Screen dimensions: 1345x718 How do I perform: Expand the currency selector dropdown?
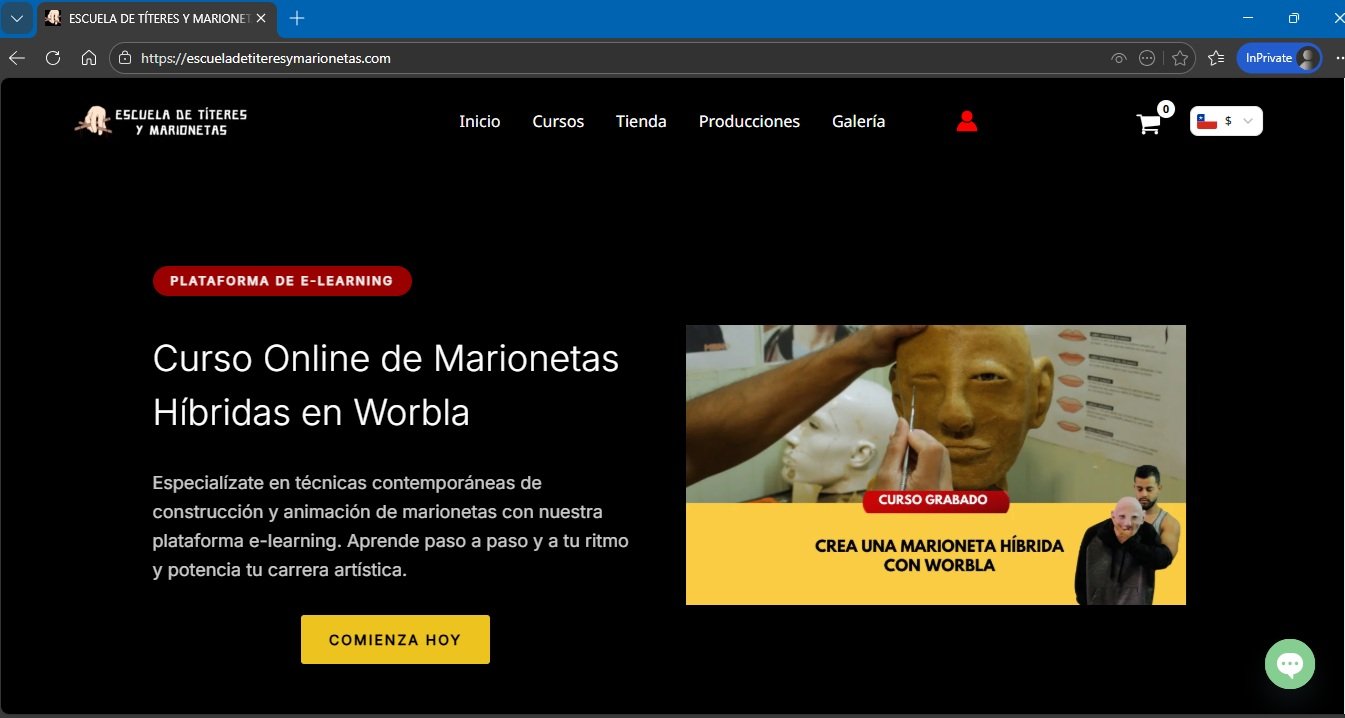click(1226, 121)
